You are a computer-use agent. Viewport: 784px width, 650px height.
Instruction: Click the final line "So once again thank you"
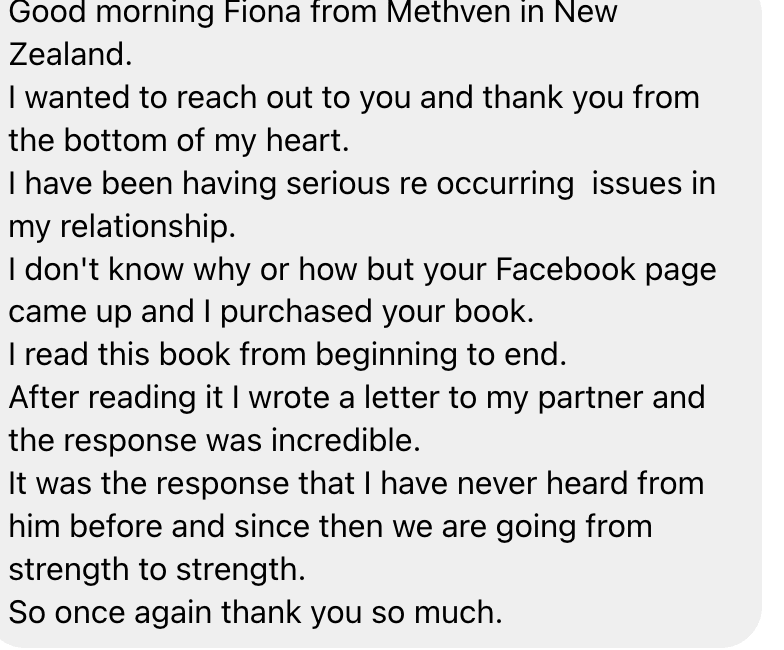coord(255,612)
